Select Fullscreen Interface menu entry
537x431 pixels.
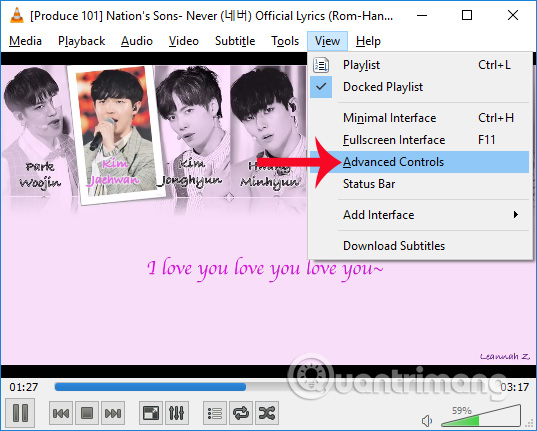(420, 140)
